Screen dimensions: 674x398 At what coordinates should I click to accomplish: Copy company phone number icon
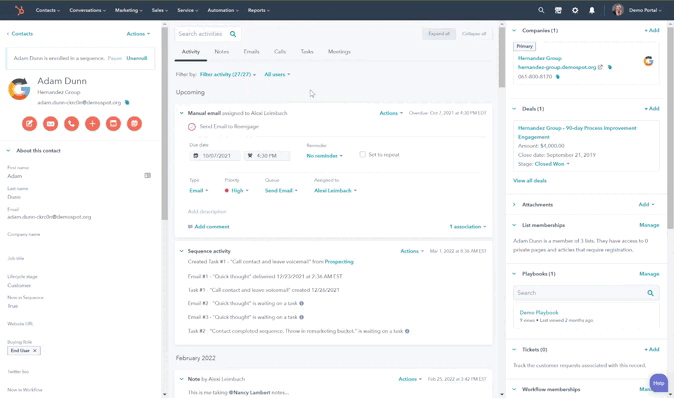click(558, 77)
